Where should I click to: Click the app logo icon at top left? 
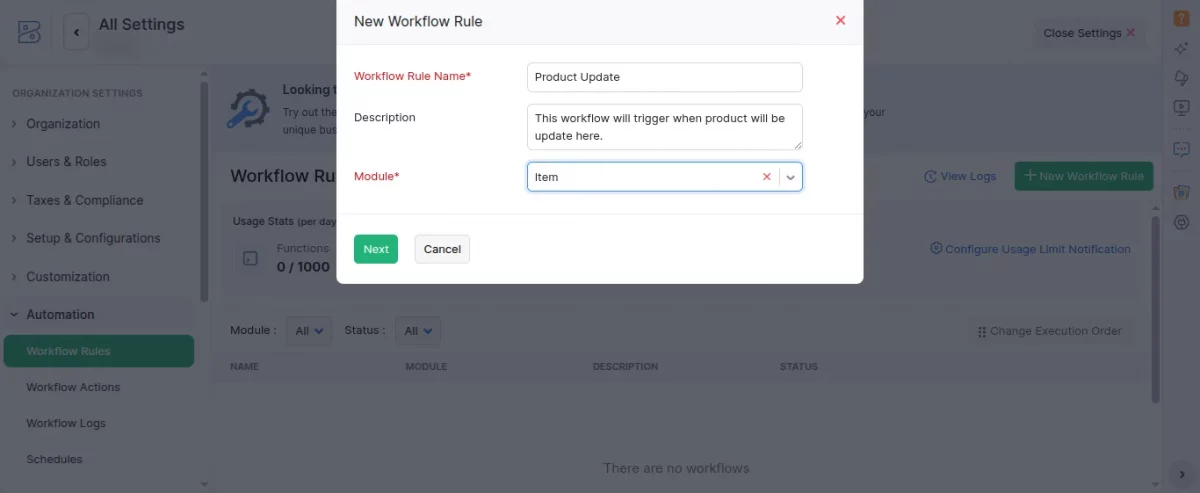[29, 32]
